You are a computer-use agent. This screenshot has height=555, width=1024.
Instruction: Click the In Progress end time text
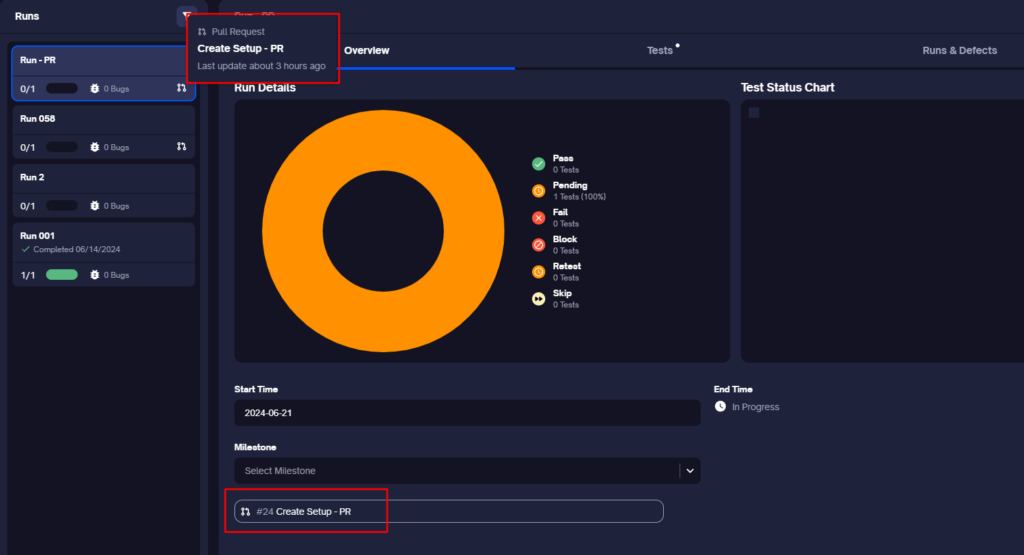tap(756, 407)
